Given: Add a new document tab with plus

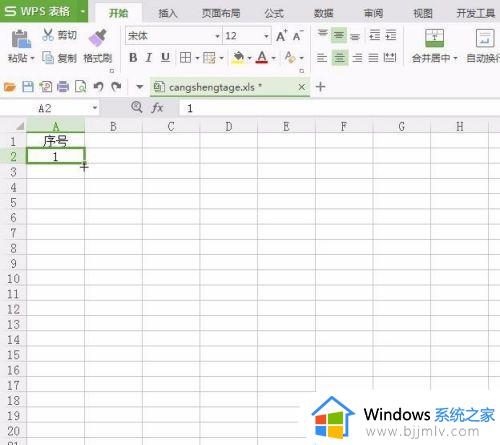Looking at the screenshot, I should coord(320,87).
